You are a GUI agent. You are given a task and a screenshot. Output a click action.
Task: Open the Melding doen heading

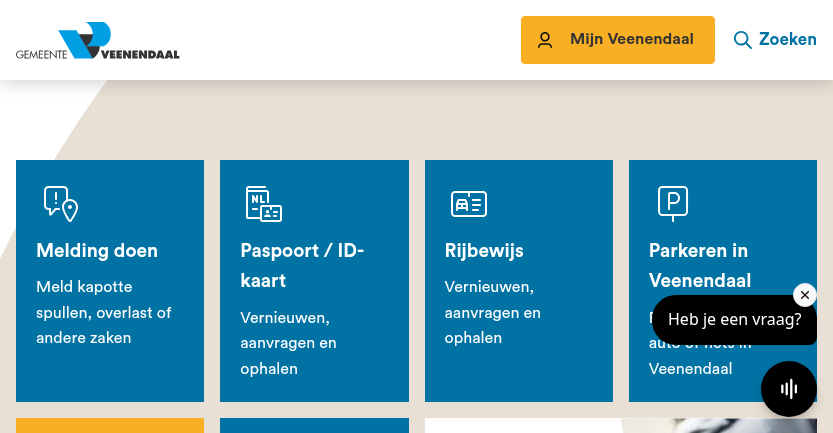pyautogui.click(x=97, y=250)
